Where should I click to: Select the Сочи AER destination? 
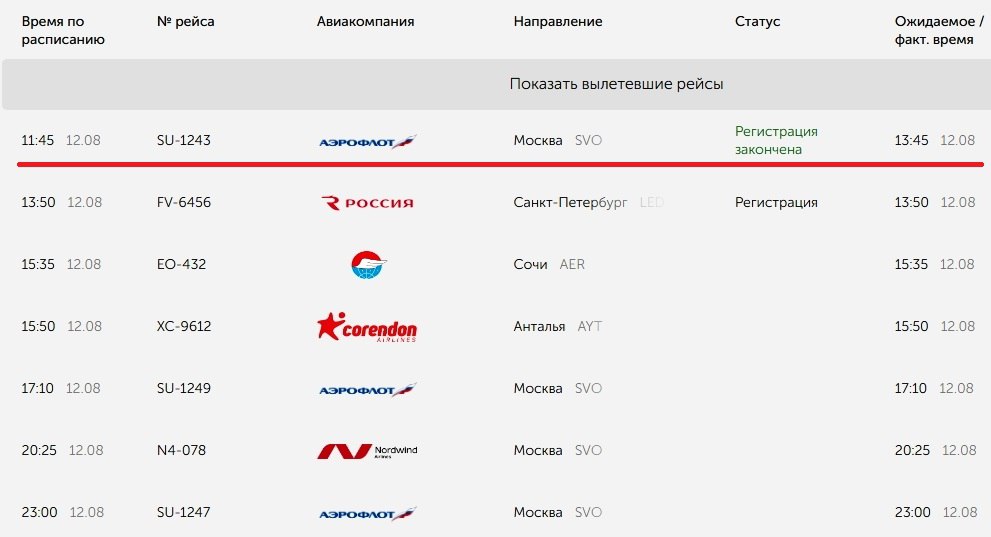click(549, 264)
